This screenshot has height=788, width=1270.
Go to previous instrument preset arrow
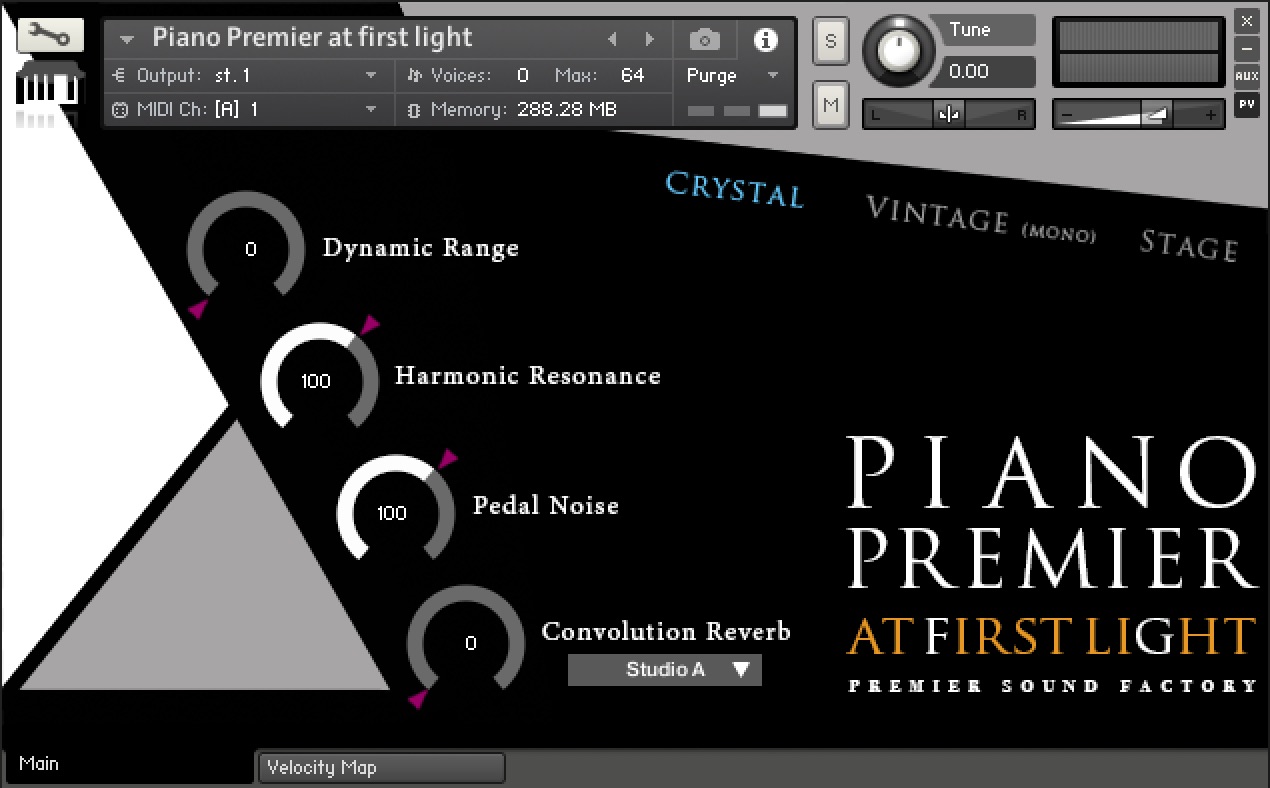(612, 40)
